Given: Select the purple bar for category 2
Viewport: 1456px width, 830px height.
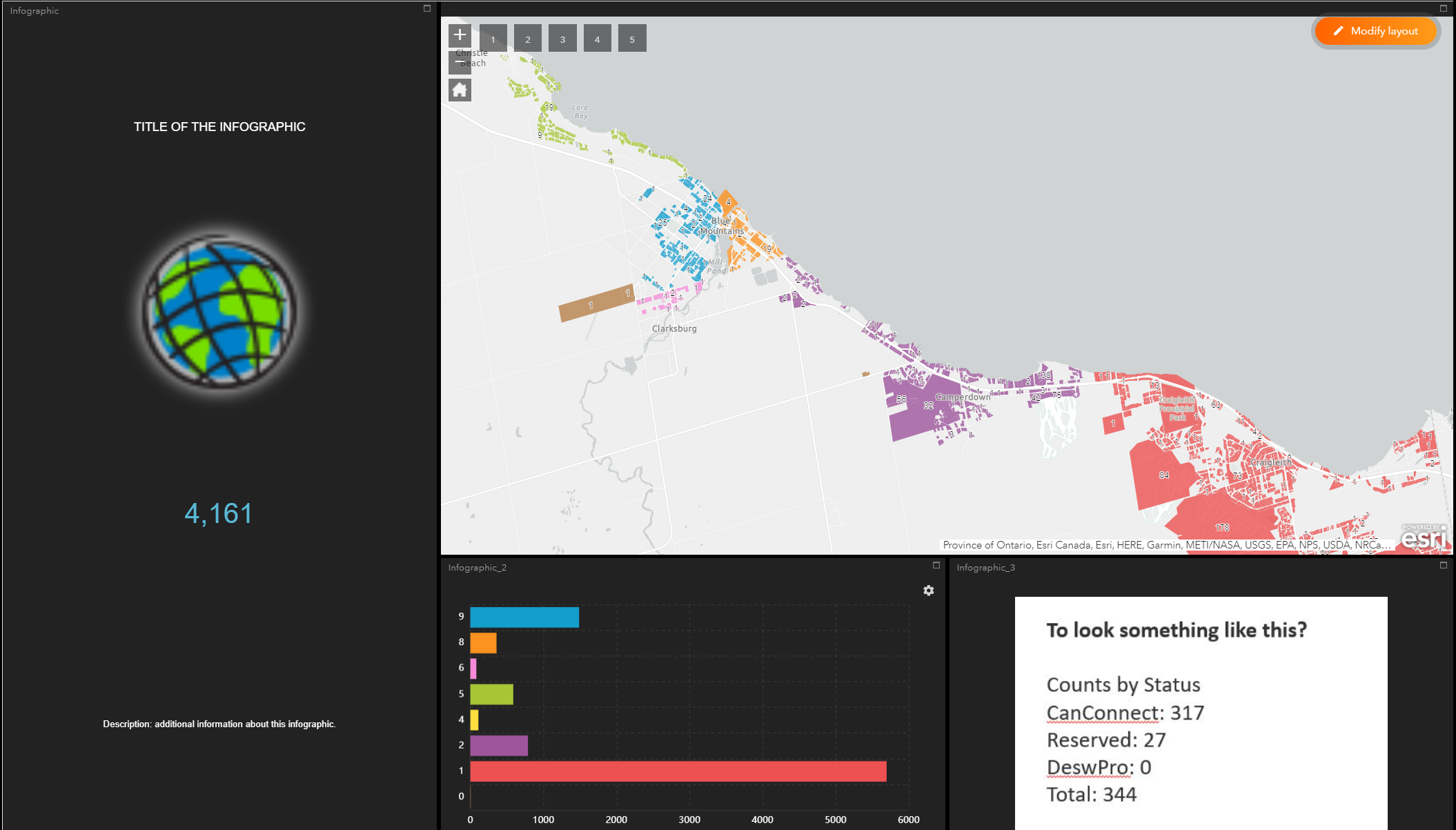Looking at the screenshot, I should point(499,746).
